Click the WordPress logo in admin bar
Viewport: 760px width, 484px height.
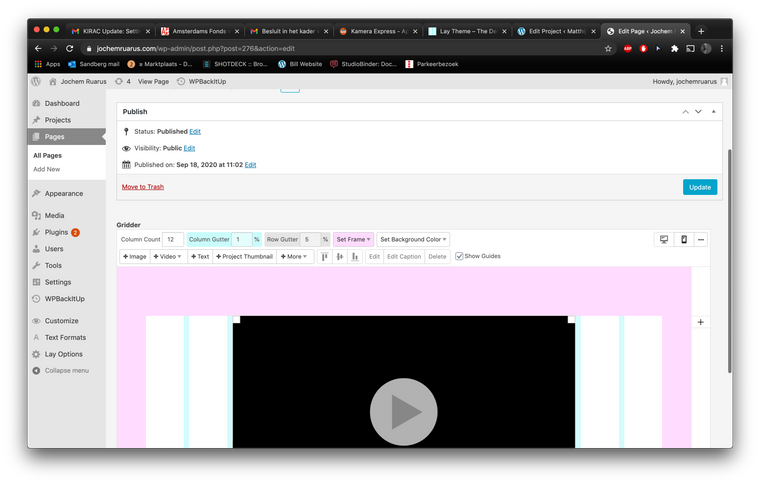(36, 81)
